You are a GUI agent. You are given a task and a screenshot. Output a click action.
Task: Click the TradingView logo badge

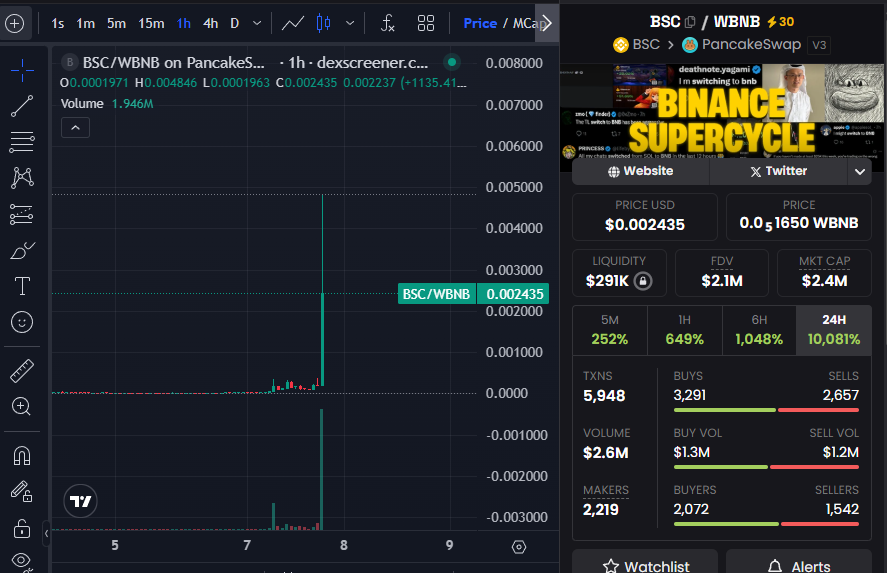tap(80, 501)
